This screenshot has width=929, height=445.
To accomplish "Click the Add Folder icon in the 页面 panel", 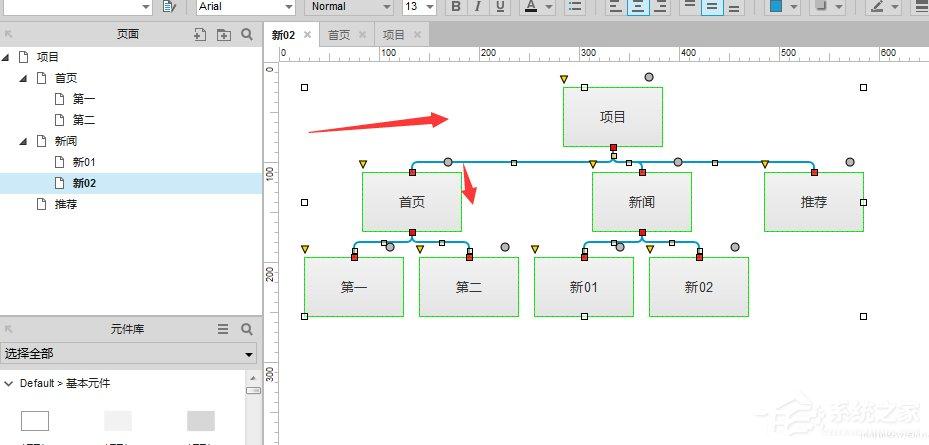I will tap(224, 34).
